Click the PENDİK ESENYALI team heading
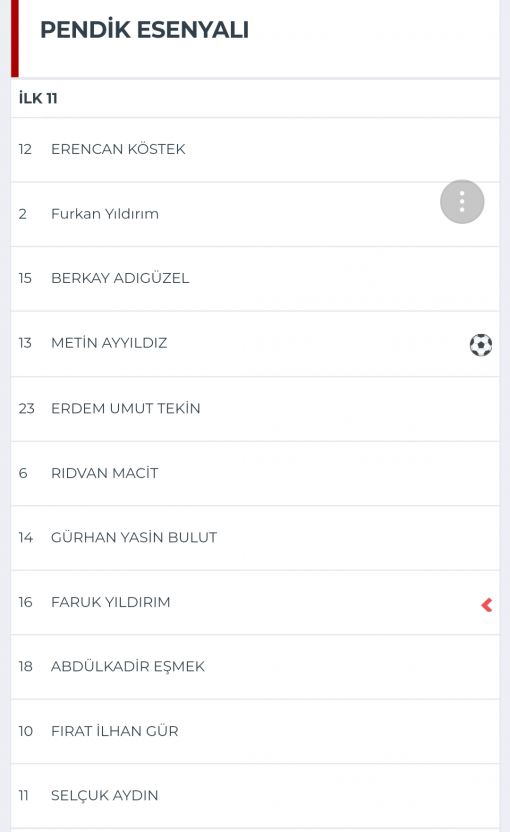 tap(144, 30)
